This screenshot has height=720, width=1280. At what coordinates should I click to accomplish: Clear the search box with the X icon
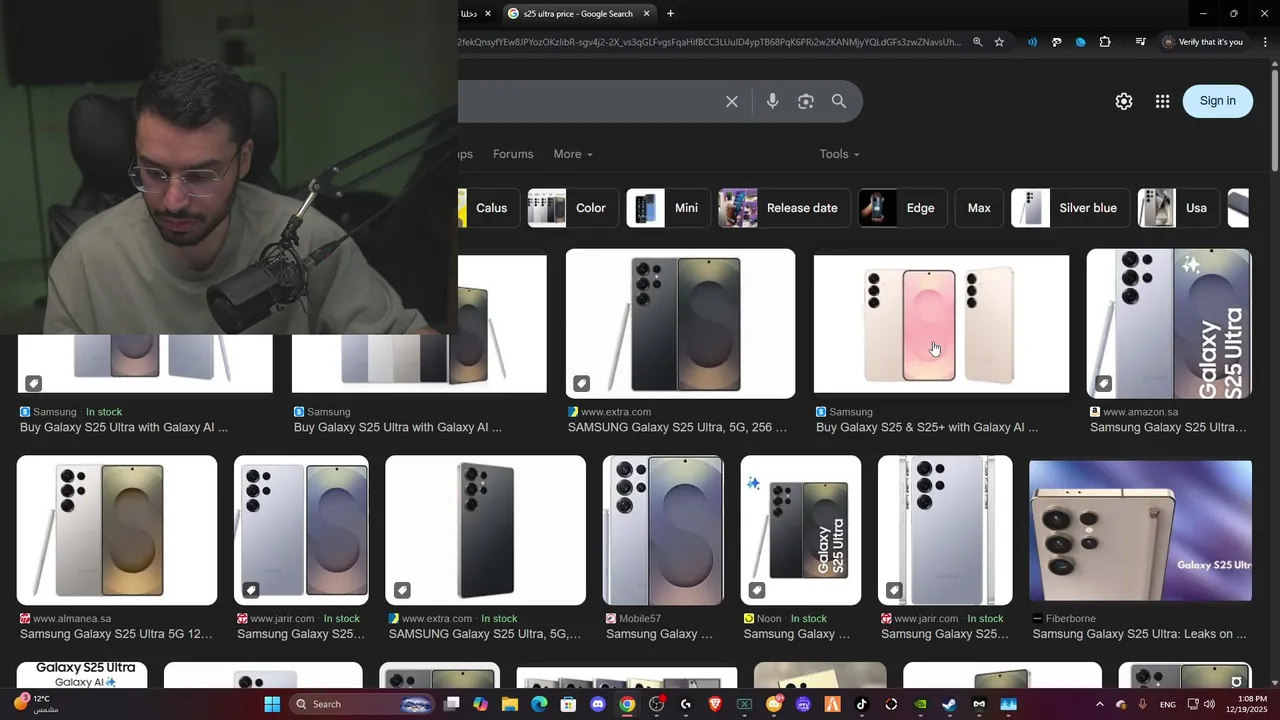pos(732,101)
